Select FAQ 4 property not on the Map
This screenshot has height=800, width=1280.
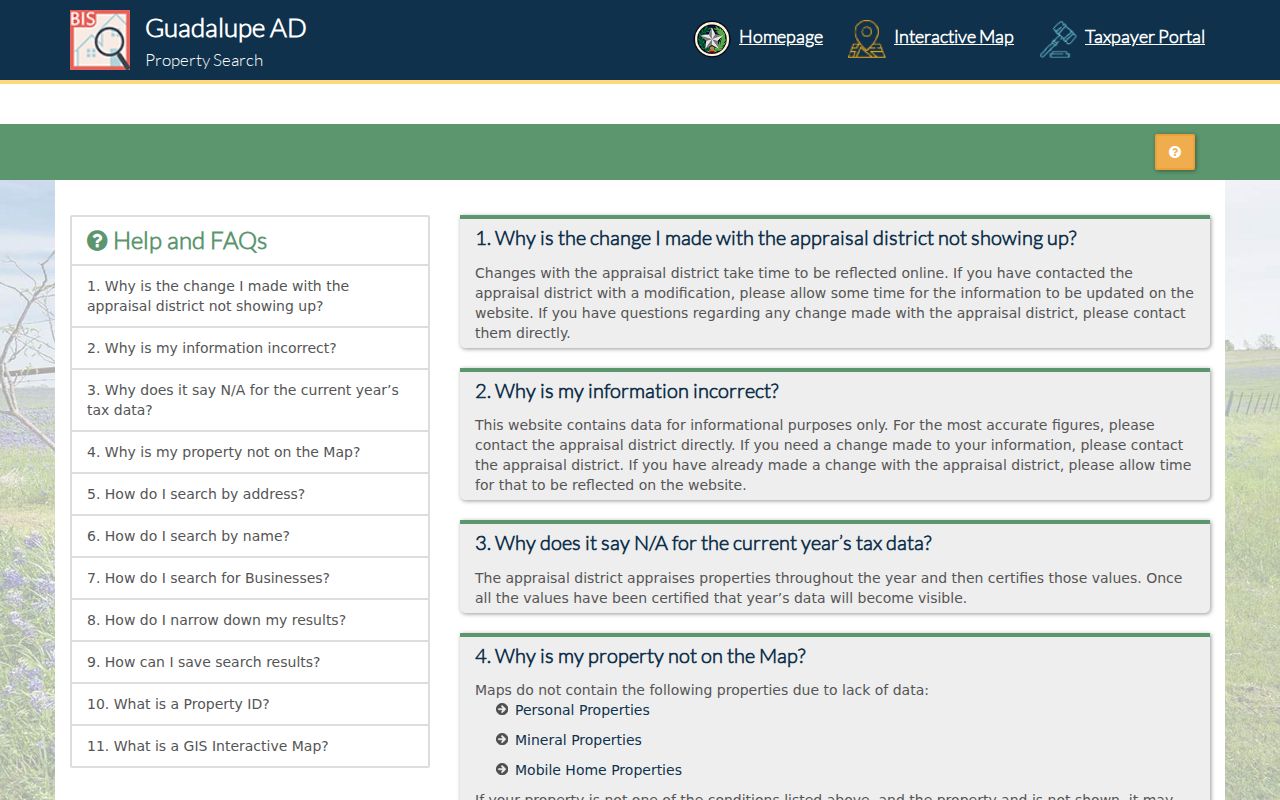pyautogui.click(x=250, y=452)
